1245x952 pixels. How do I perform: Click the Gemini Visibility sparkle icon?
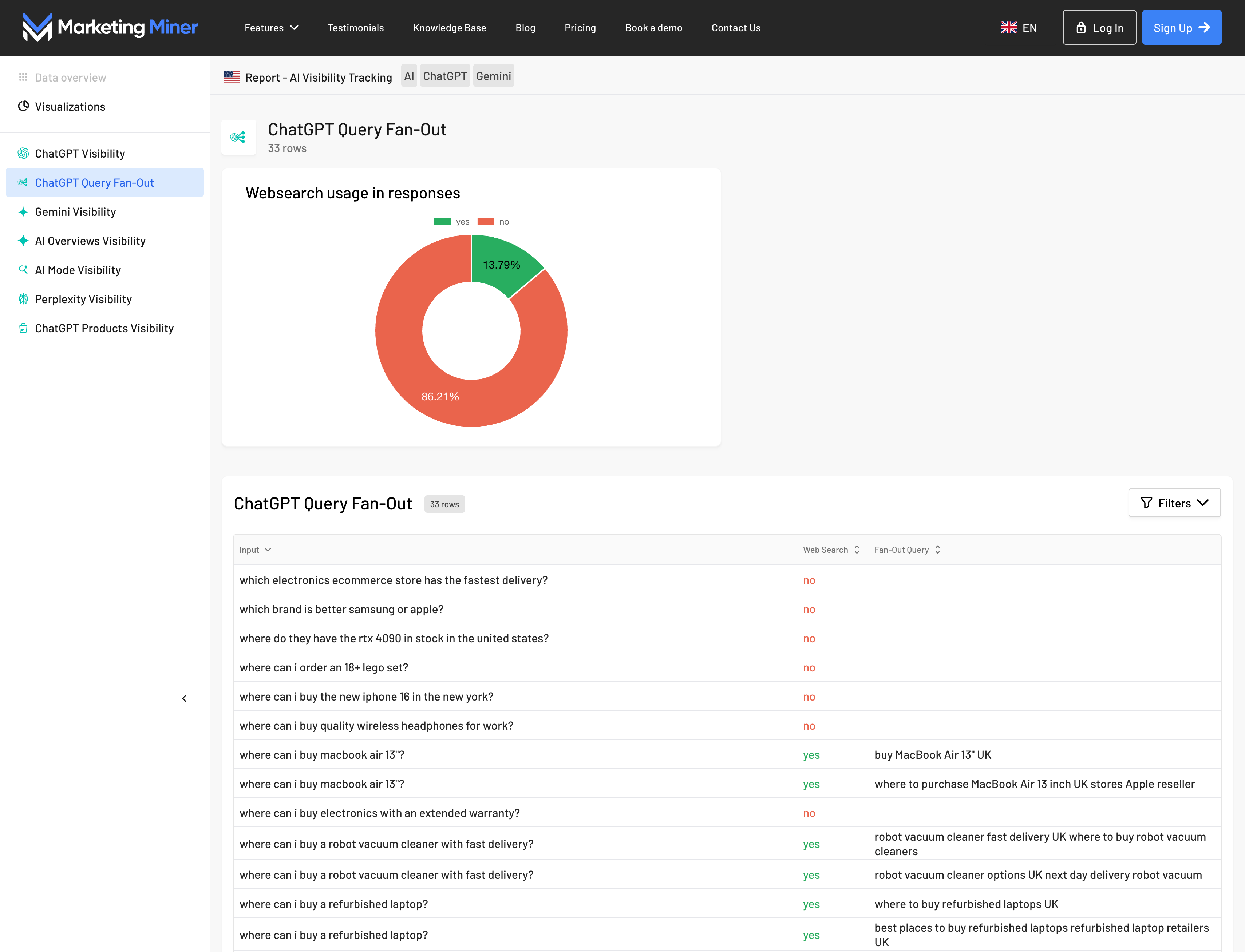pyautogui.click(x=23, y=212)
